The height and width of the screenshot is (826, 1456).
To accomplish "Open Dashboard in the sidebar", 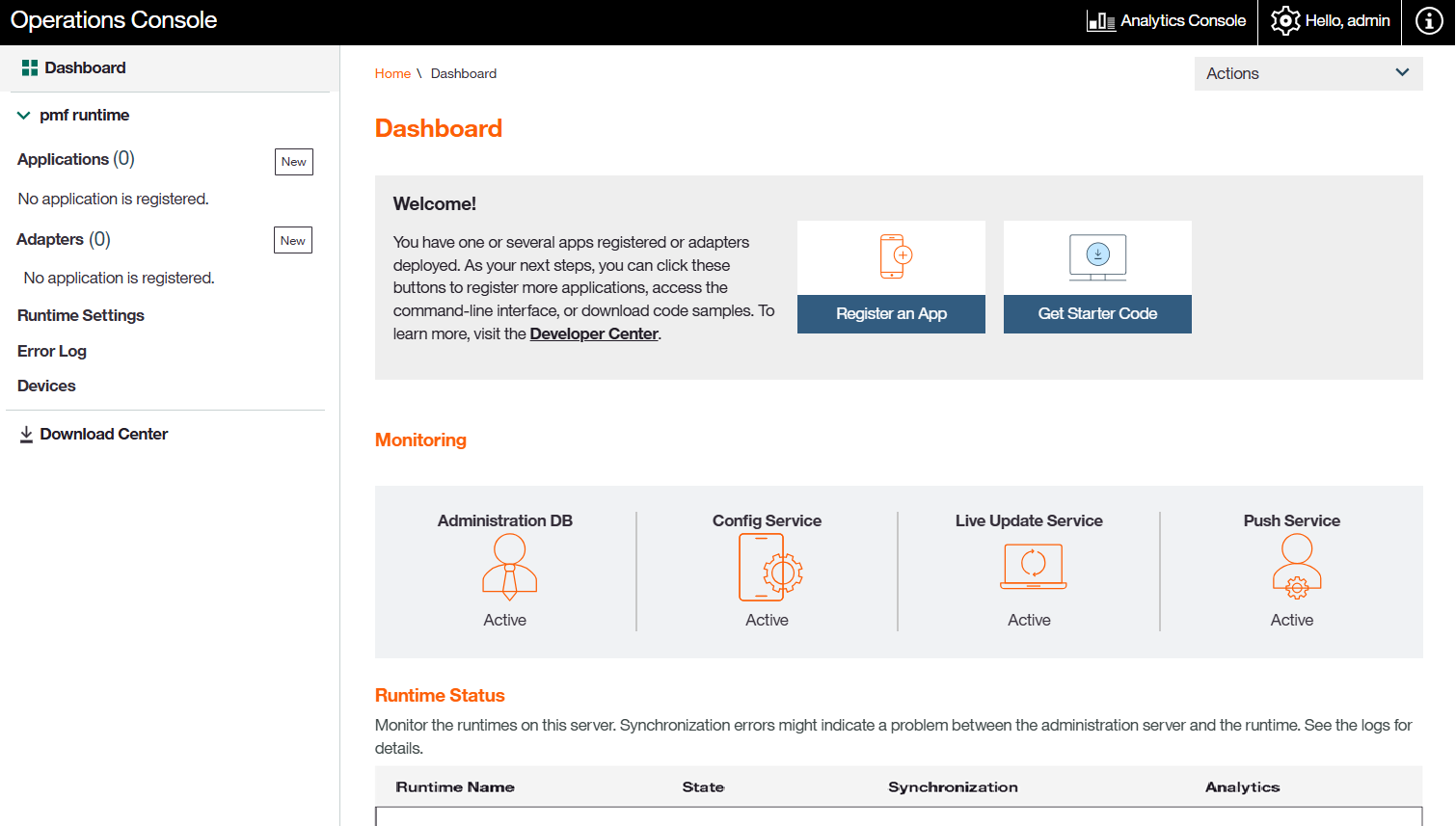I will pos(85,67).
